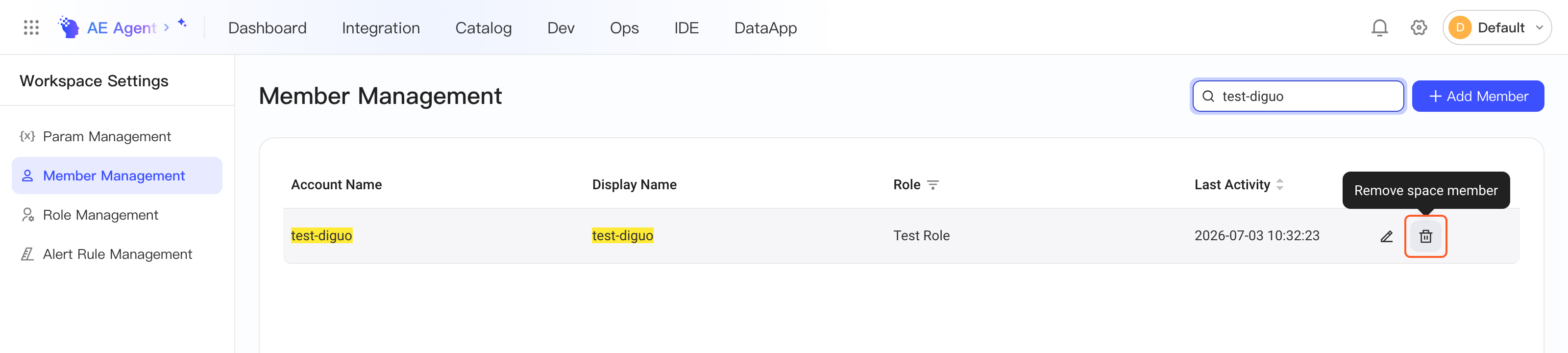
Task: Go to Alert Rule Management
Action: coord(117,254)
